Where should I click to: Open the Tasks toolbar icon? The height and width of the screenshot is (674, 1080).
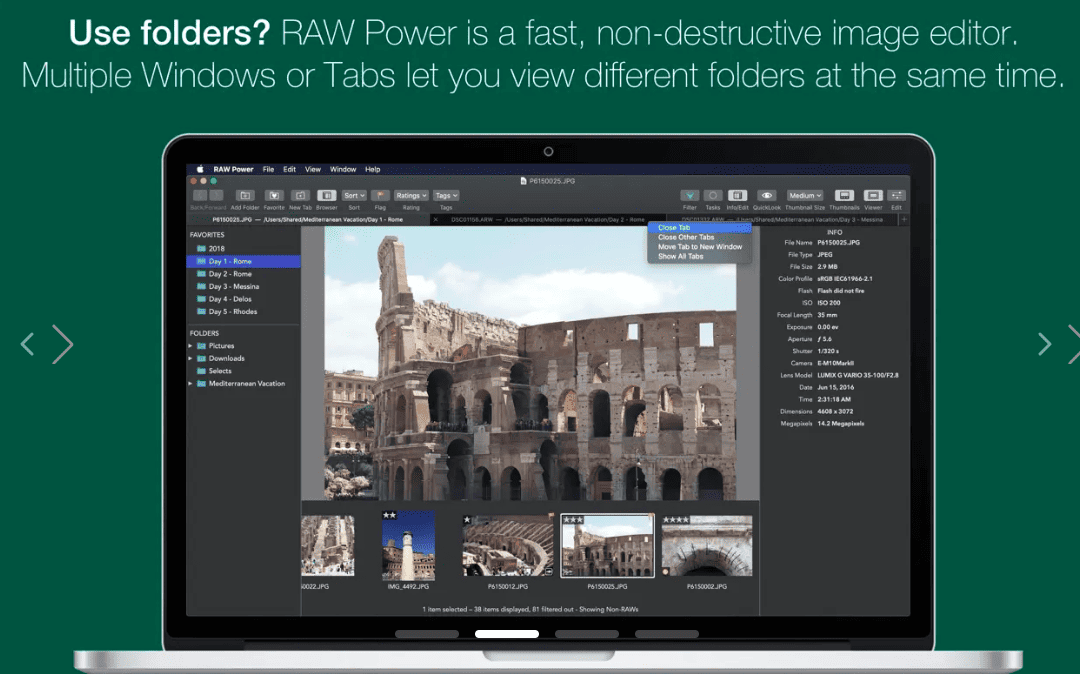[x=713, y=196]
